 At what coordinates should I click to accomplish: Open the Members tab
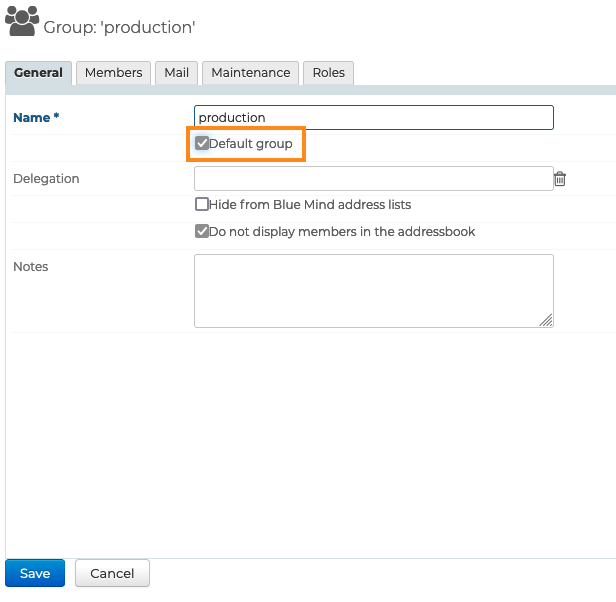tap(113, 73)
